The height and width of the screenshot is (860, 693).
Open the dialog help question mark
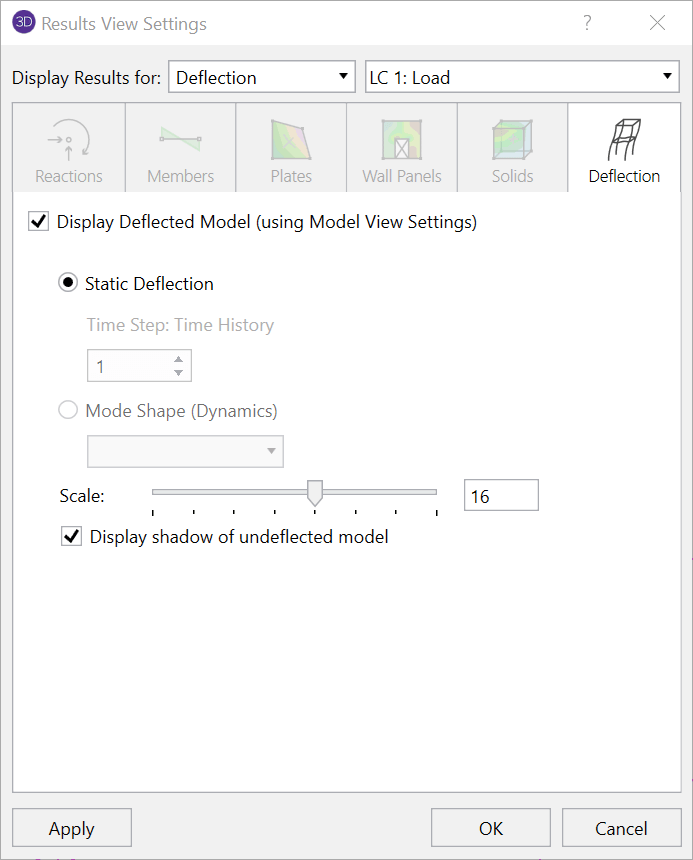click(587, 22)
